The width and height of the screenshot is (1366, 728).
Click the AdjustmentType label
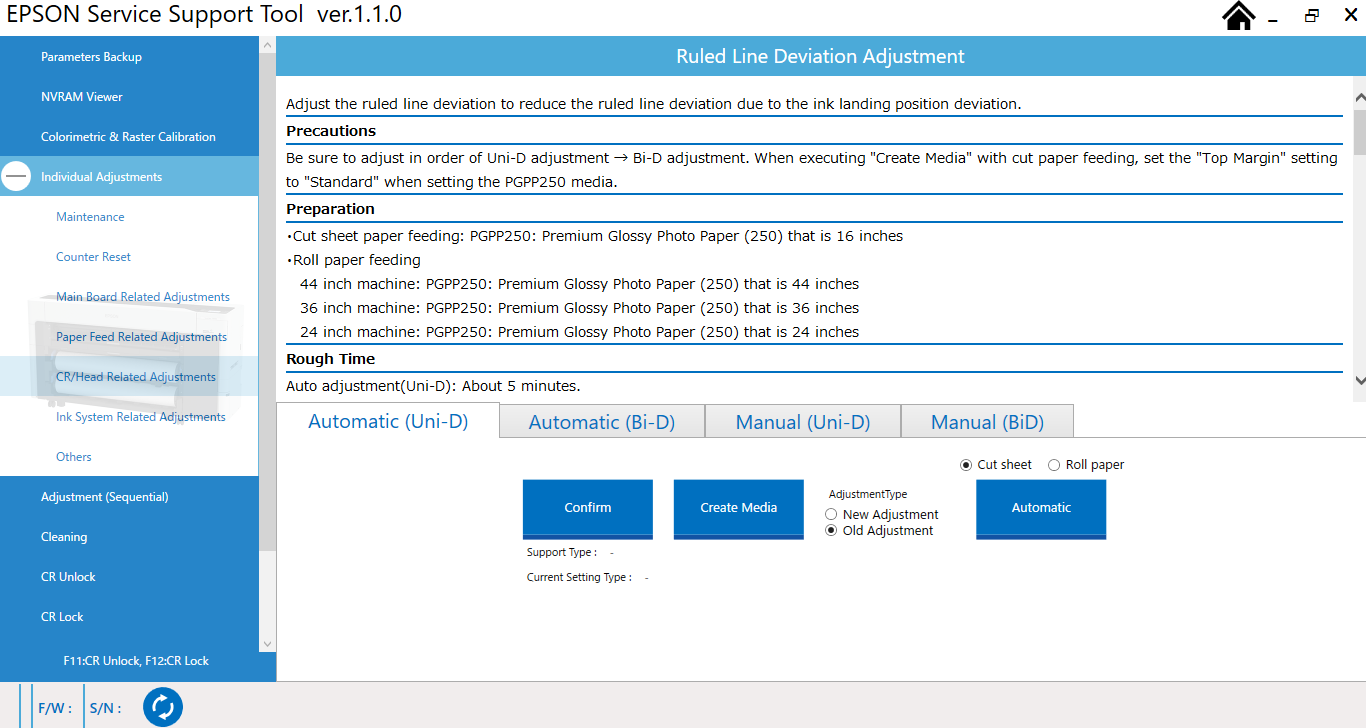pos(868,494)
